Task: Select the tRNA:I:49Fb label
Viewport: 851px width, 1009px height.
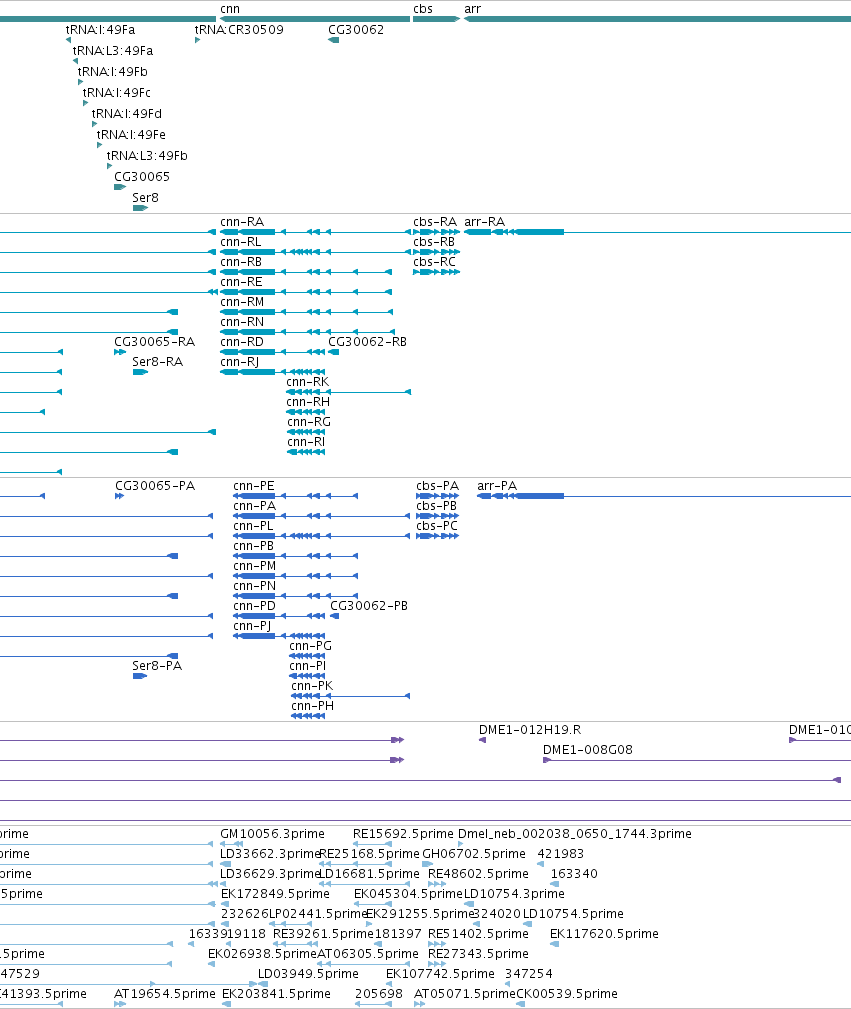Action: (x=113, y=71)
